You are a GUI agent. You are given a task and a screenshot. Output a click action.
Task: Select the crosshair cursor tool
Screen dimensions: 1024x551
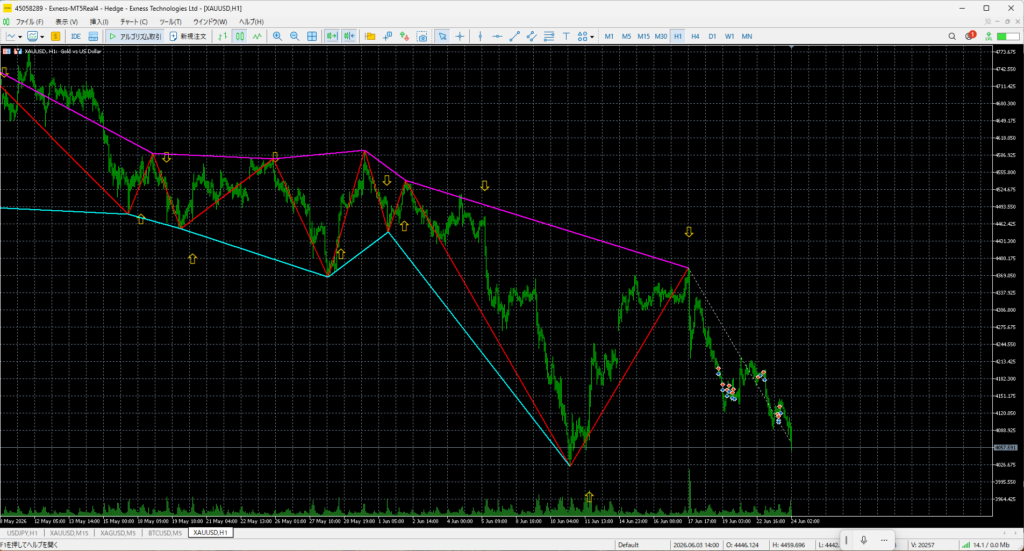coord(460,37)
